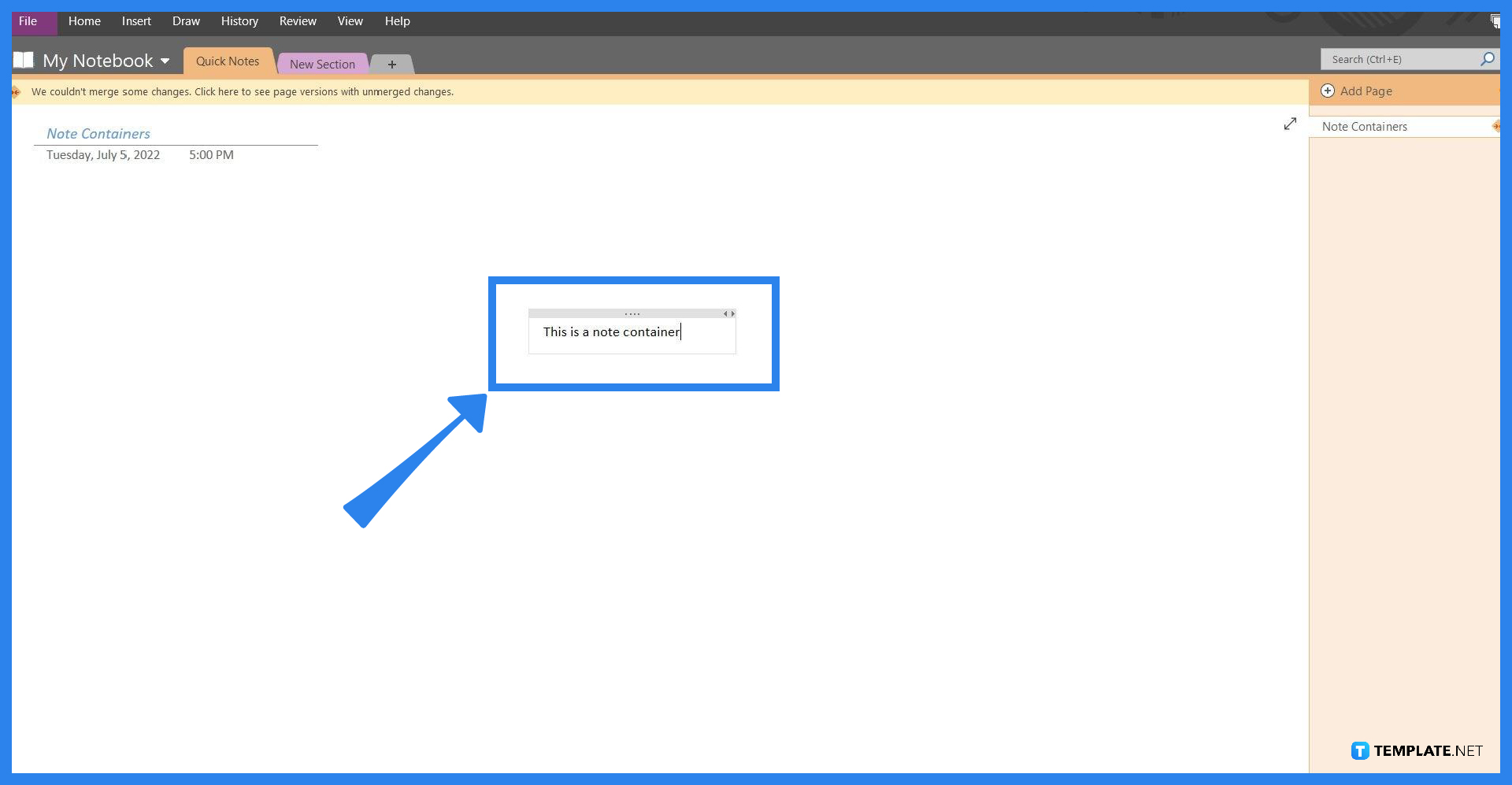Click the sync error icon on Note Containers page
This screenshot has width=1512, height=785.
1495,125
